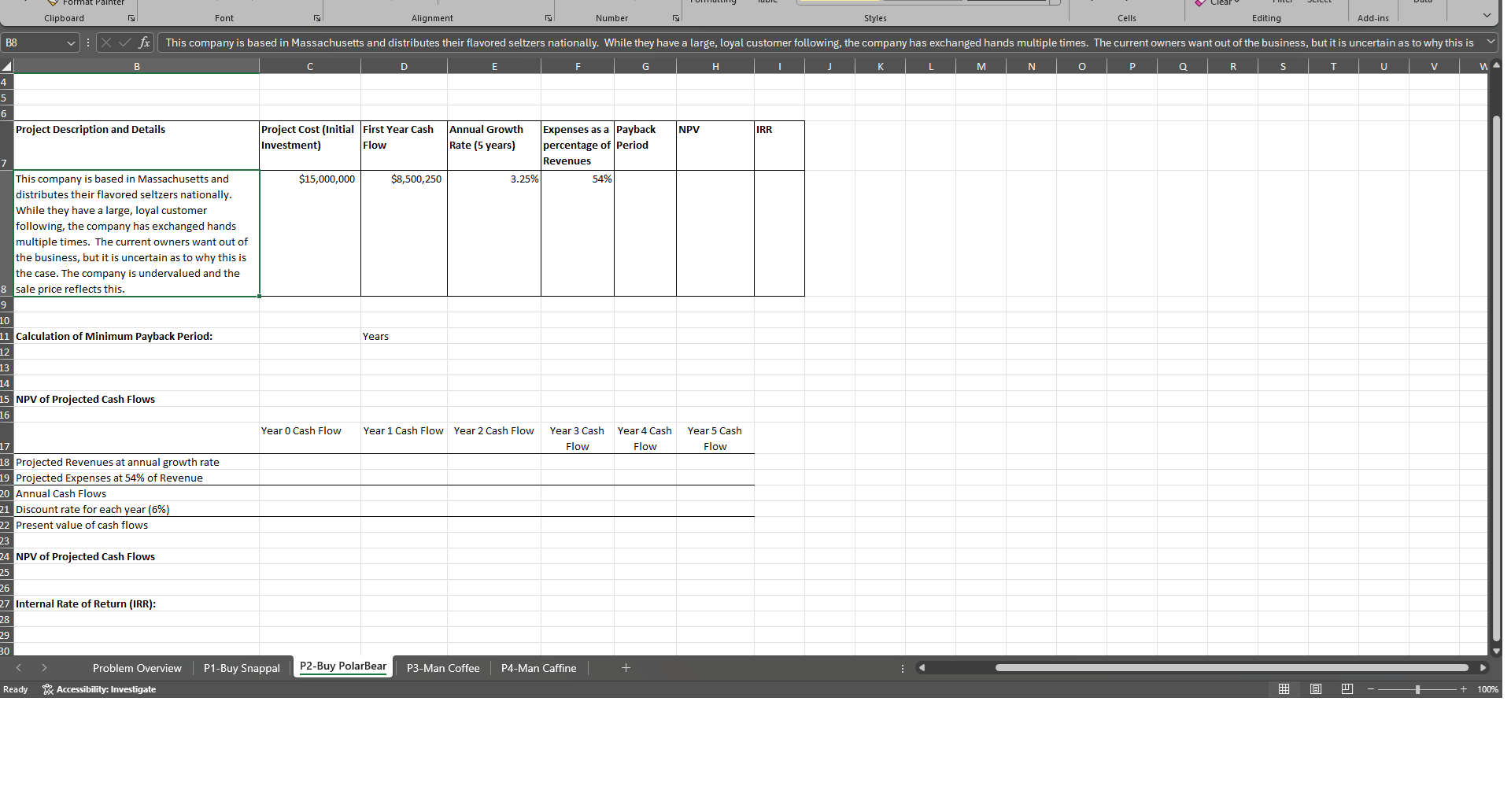Select Projected Revenues at annual growth rate
This screenshot has width=1511, height=812.
(x=137, y=462)
